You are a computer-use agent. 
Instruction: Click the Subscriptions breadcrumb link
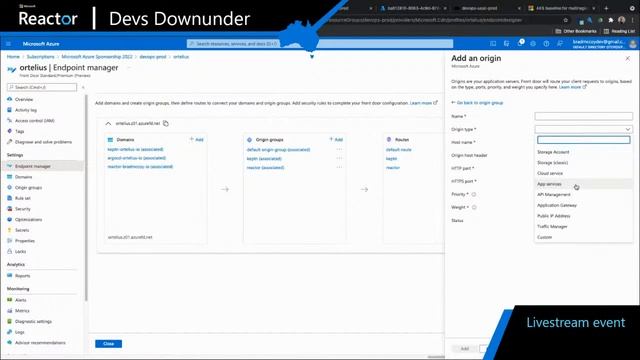pyautogui.click(x=40, y=57)
